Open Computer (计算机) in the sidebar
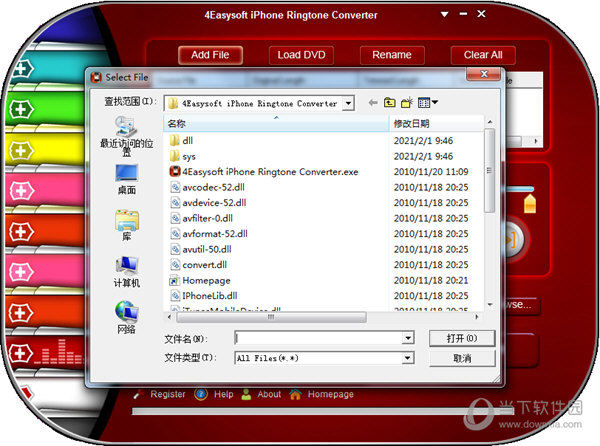Screen dimensions: 600x446 (x=127, y=272)
